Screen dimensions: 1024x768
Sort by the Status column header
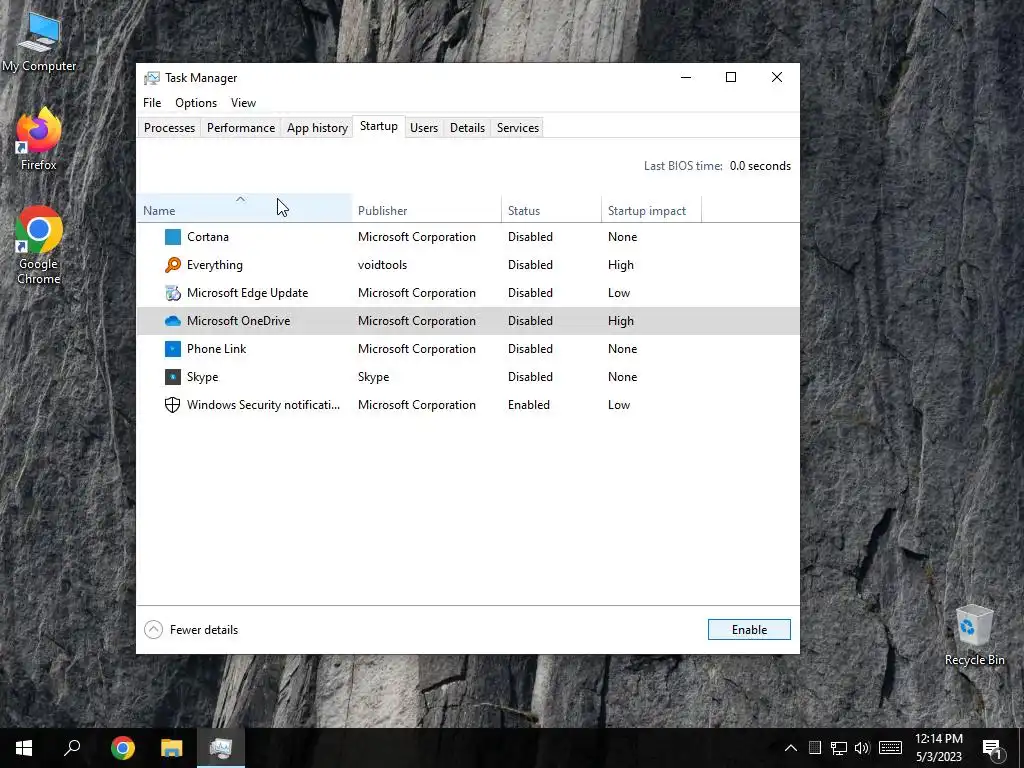[551, 209]
